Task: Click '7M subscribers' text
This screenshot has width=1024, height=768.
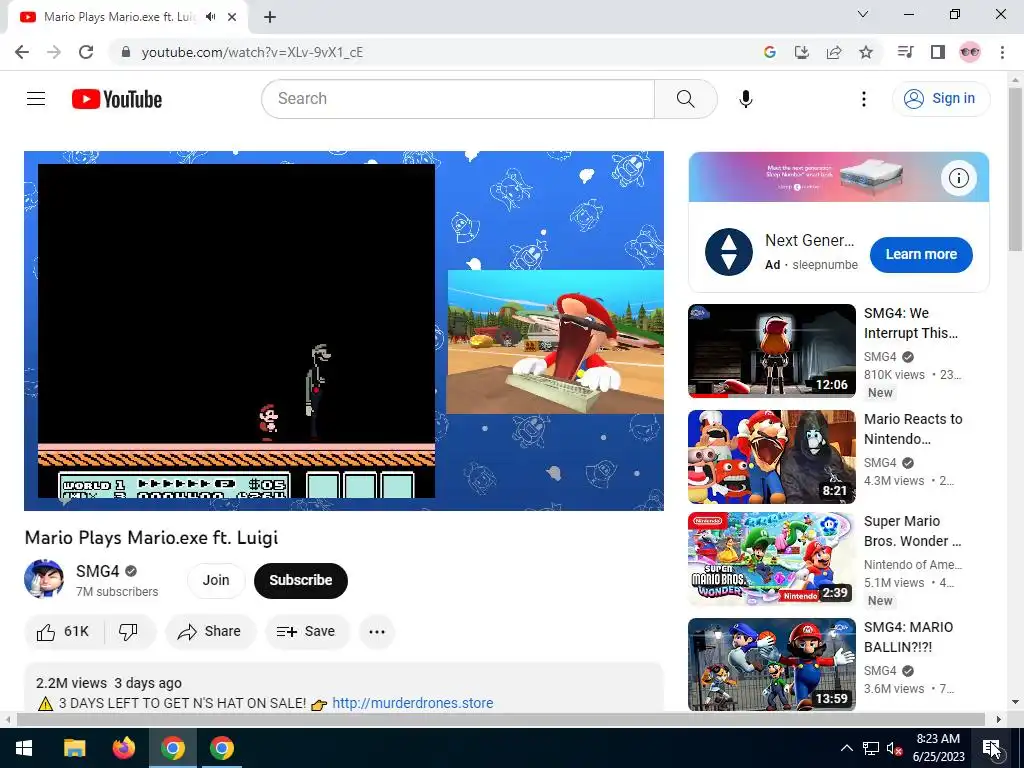Action: (x=117, y=592)
